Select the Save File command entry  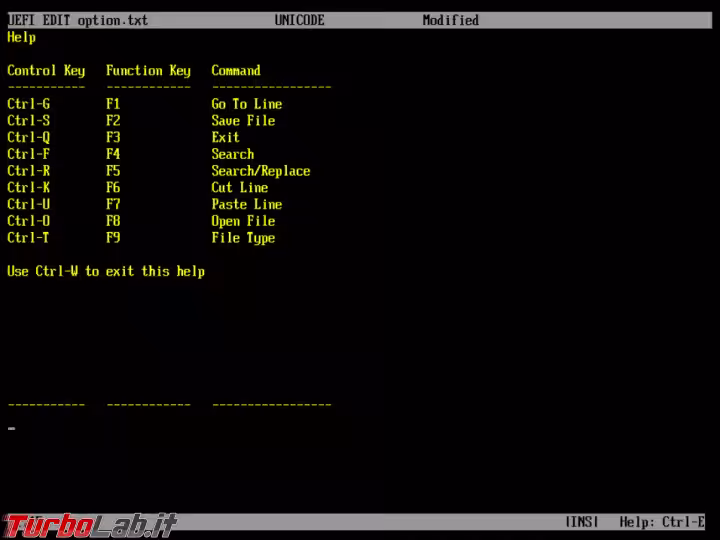(x=242, y=121)
